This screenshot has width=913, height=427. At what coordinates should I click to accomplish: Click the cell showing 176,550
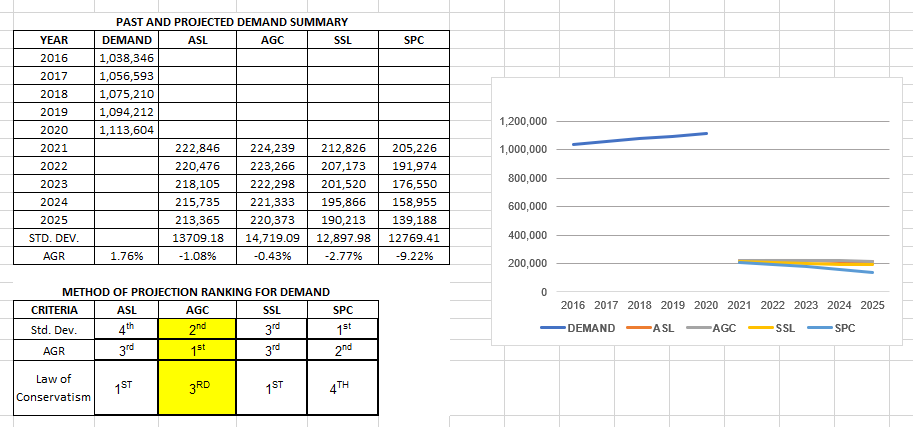[414, 184]
